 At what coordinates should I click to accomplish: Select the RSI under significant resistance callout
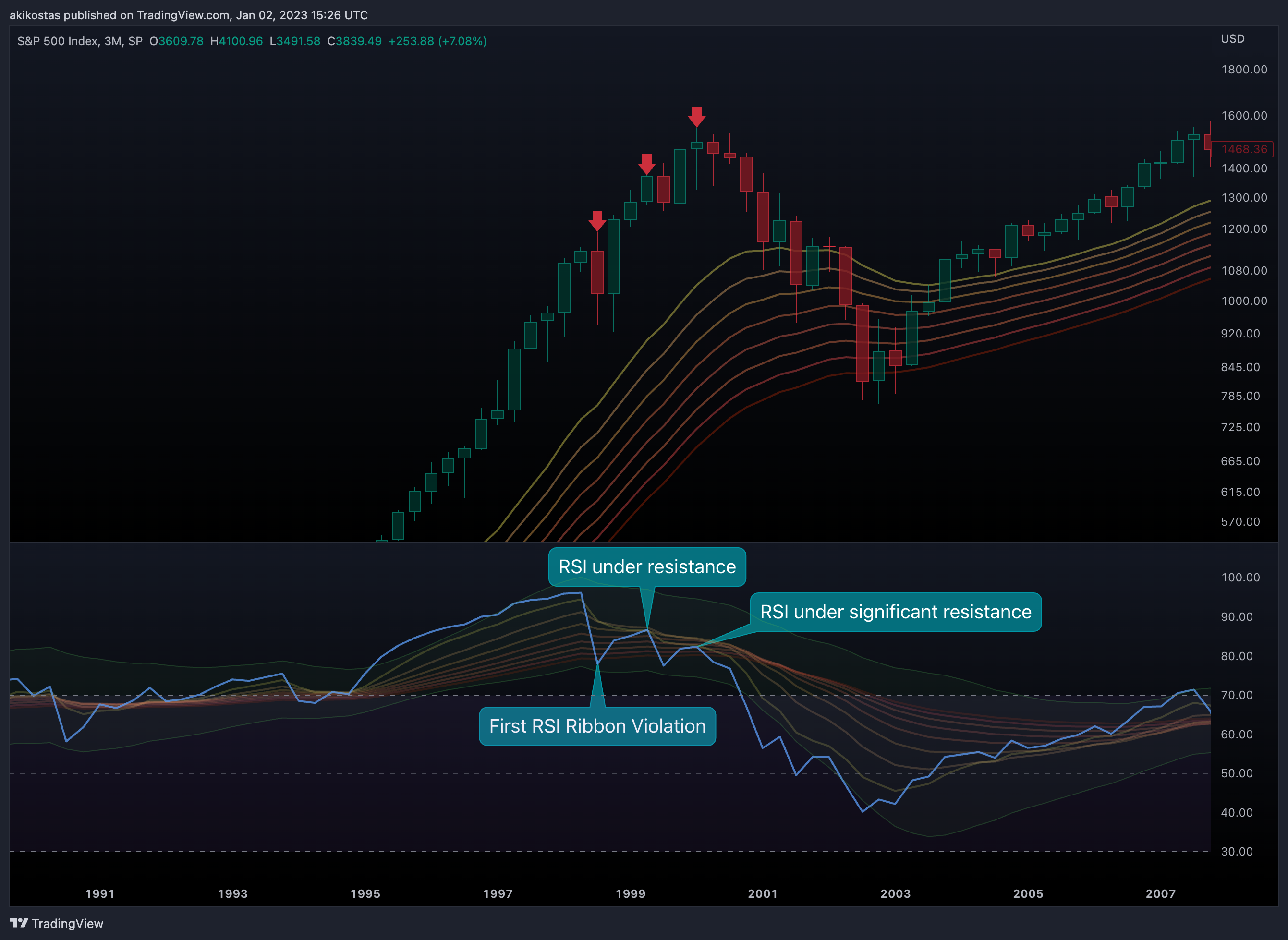tap(896, 612)
